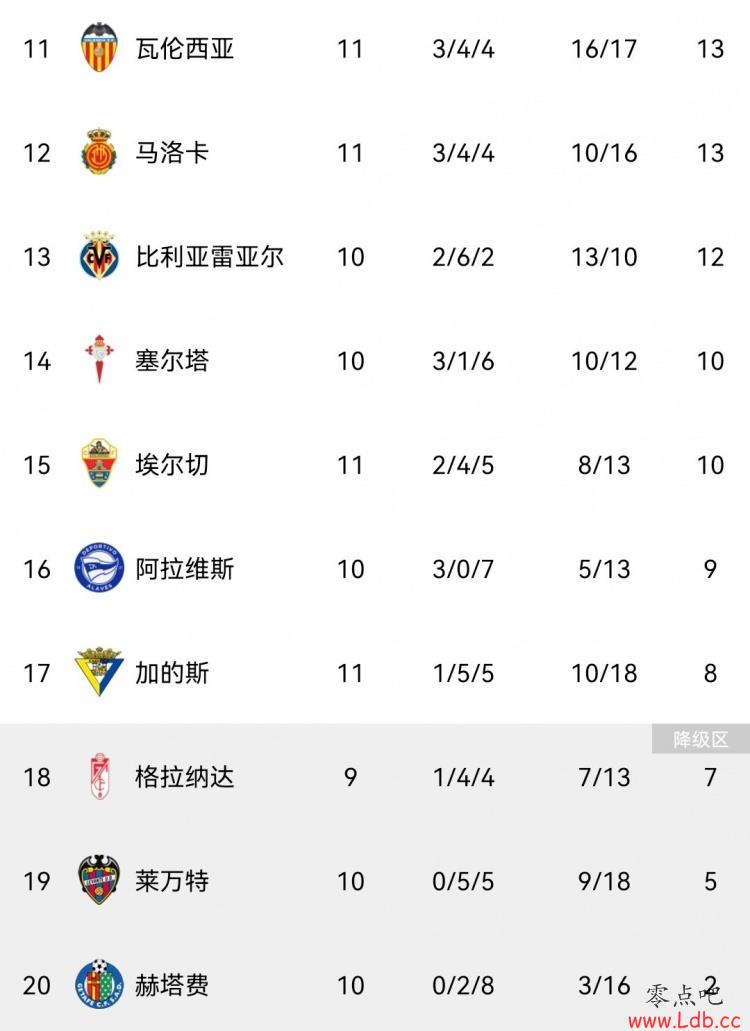Select rank 12 马洛卡 row
The image size is (750, 1031).
(375, 153)
